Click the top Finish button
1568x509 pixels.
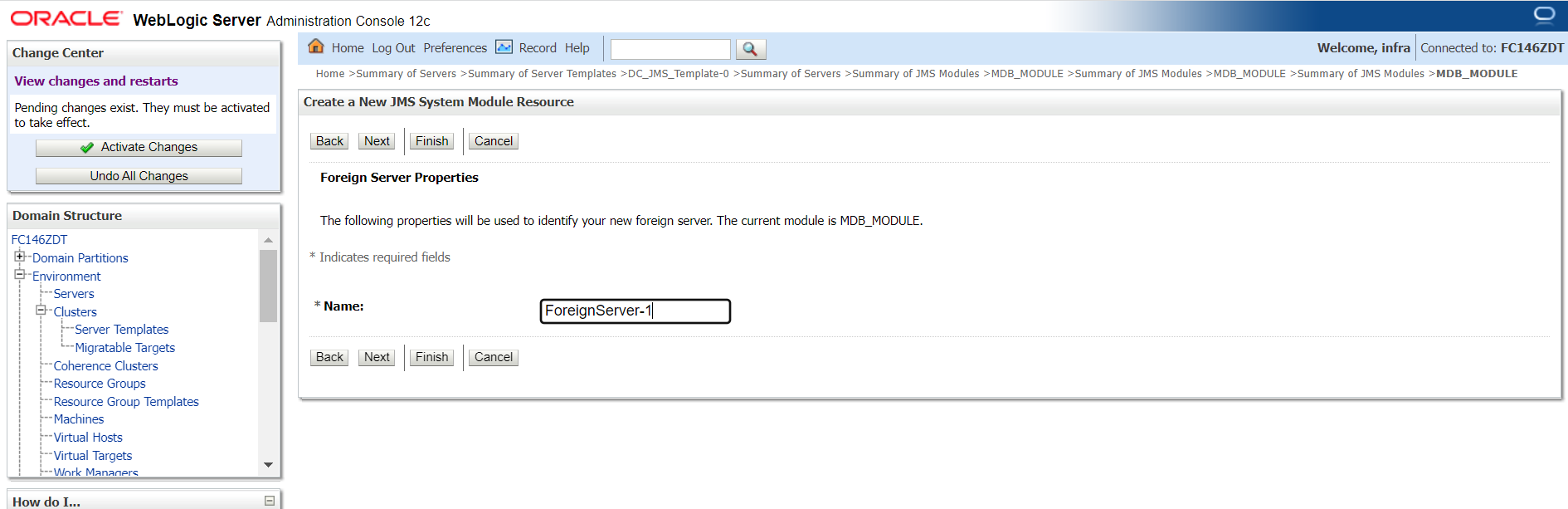click(x=431, y=141)
